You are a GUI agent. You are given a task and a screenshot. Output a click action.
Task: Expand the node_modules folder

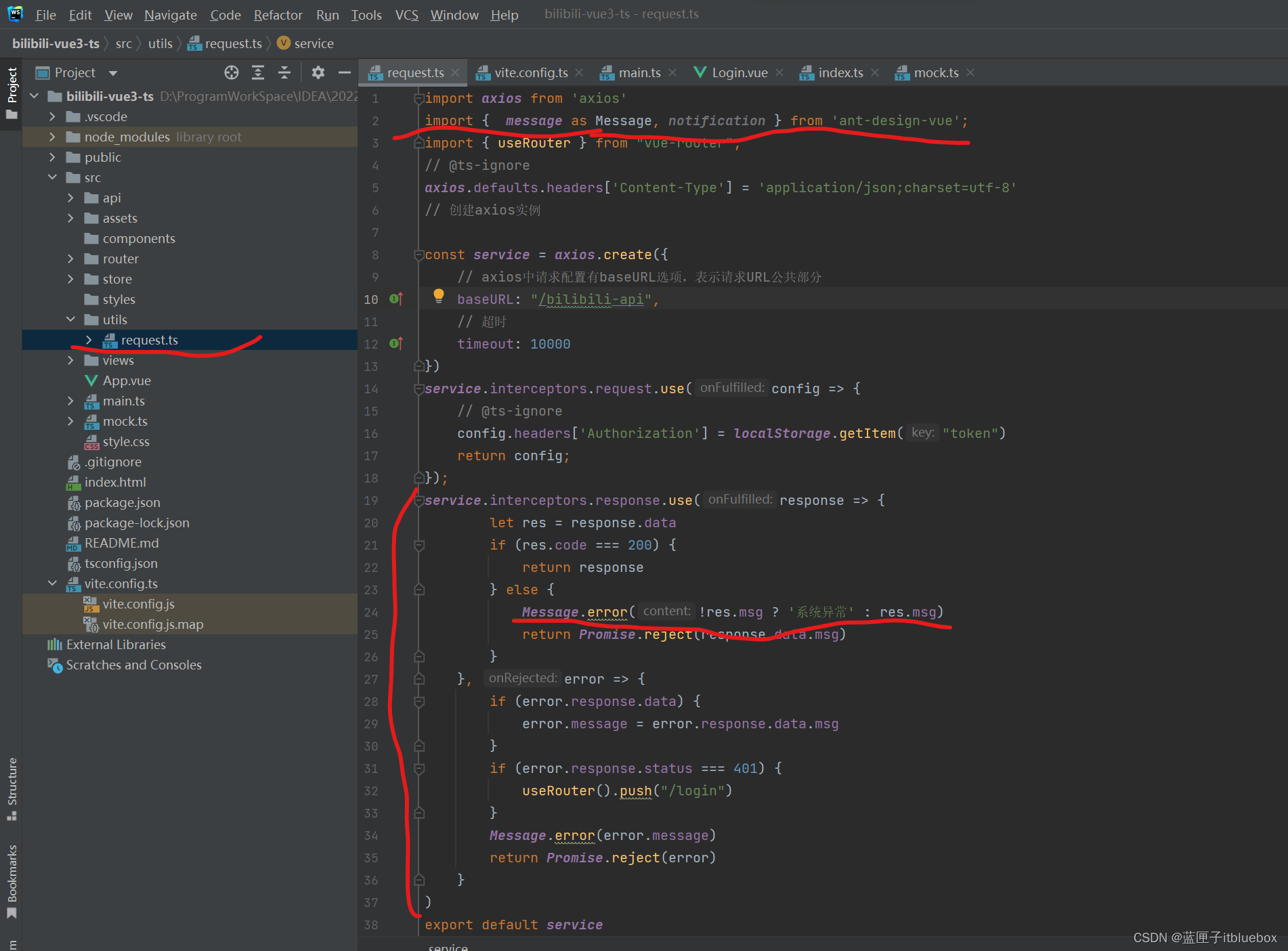[x=53, y=137]
